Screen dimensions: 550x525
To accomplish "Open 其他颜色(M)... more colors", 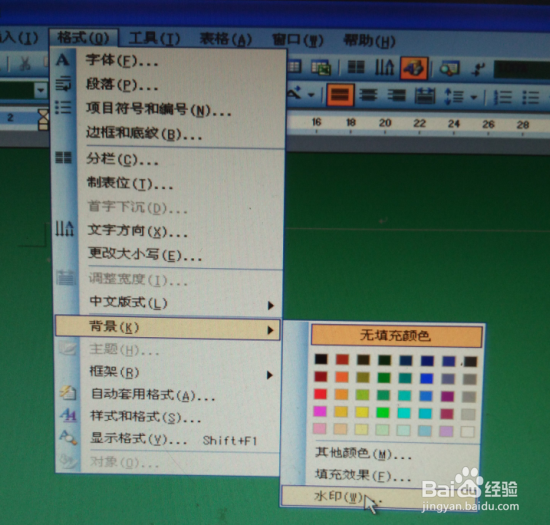I will (x=363, y=454).
